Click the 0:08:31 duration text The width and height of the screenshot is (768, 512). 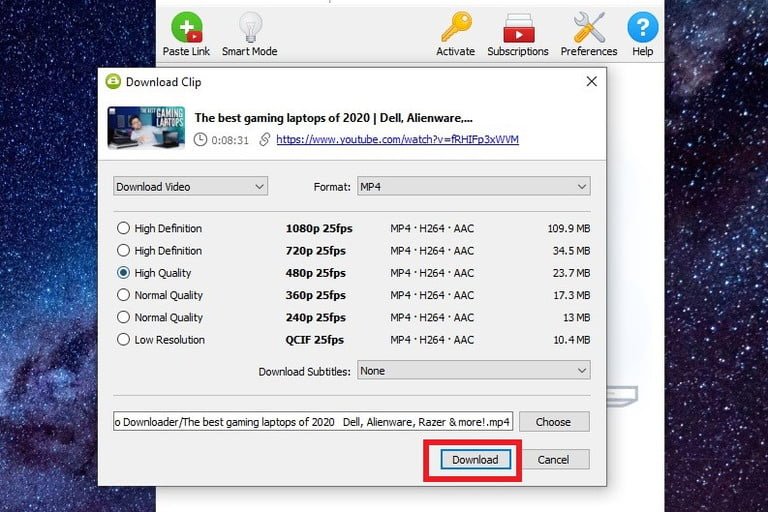click(230, 140)
